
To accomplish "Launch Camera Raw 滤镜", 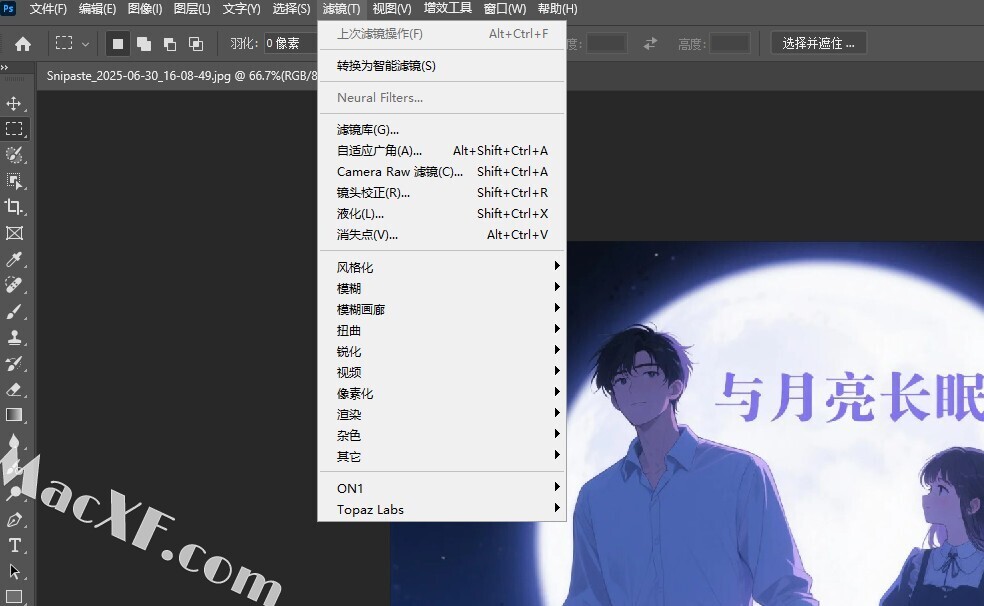I will (x=442, y=172).
